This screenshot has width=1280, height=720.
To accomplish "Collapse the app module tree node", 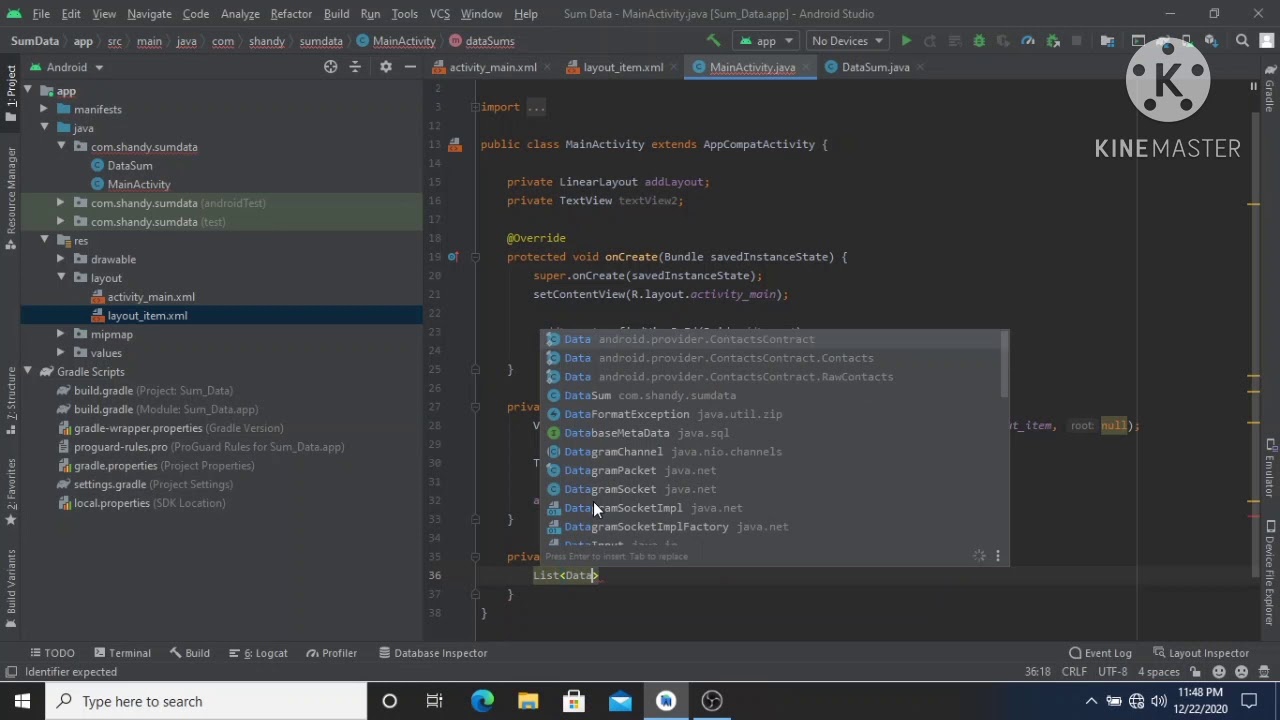I will 28,91.
